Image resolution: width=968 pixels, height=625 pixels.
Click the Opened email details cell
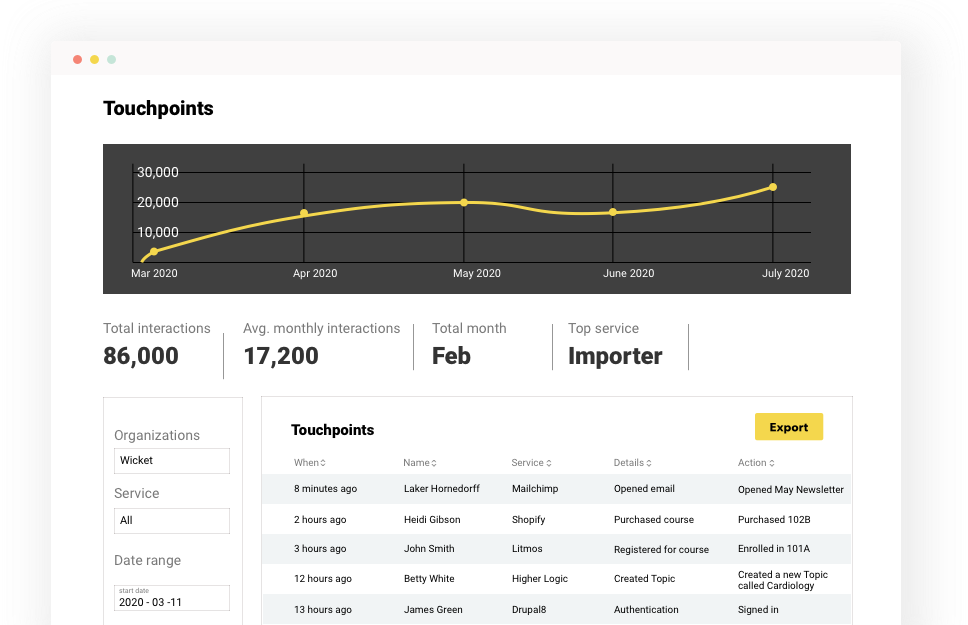coord(644,489)
